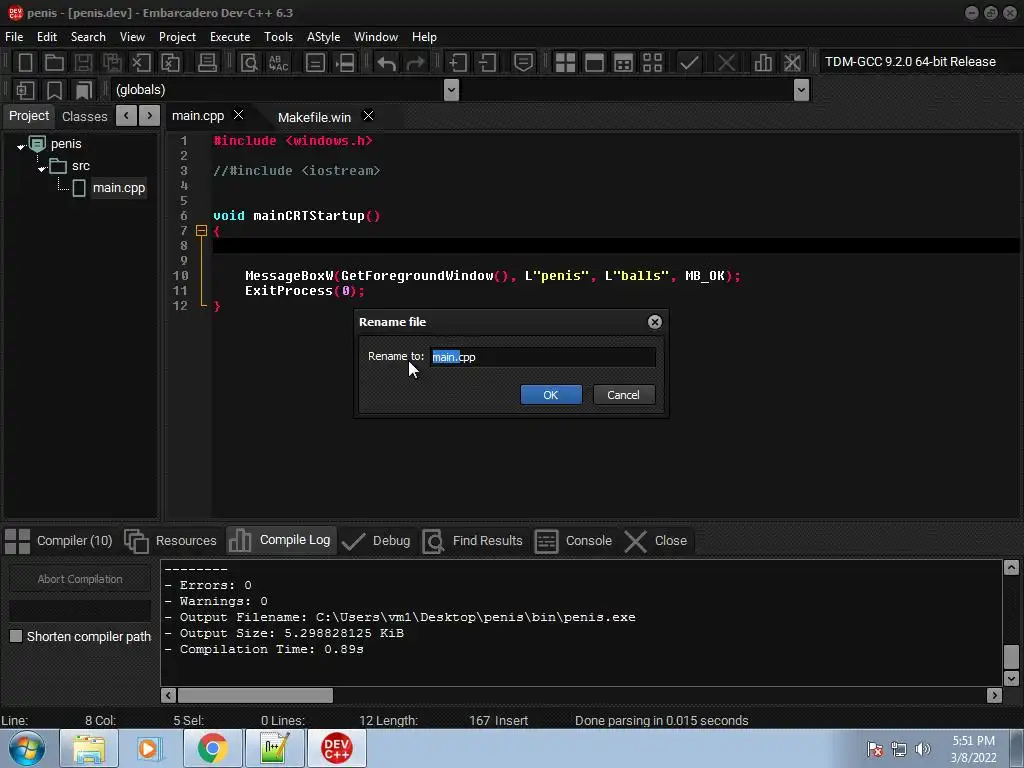
Task: Open the View menu
Action: click(132, 37)
